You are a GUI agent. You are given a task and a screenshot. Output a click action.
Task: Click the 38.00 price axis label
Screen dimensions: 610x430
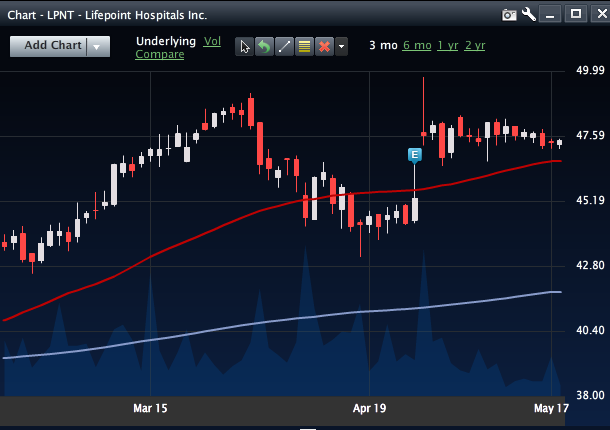tap(590, 395)
